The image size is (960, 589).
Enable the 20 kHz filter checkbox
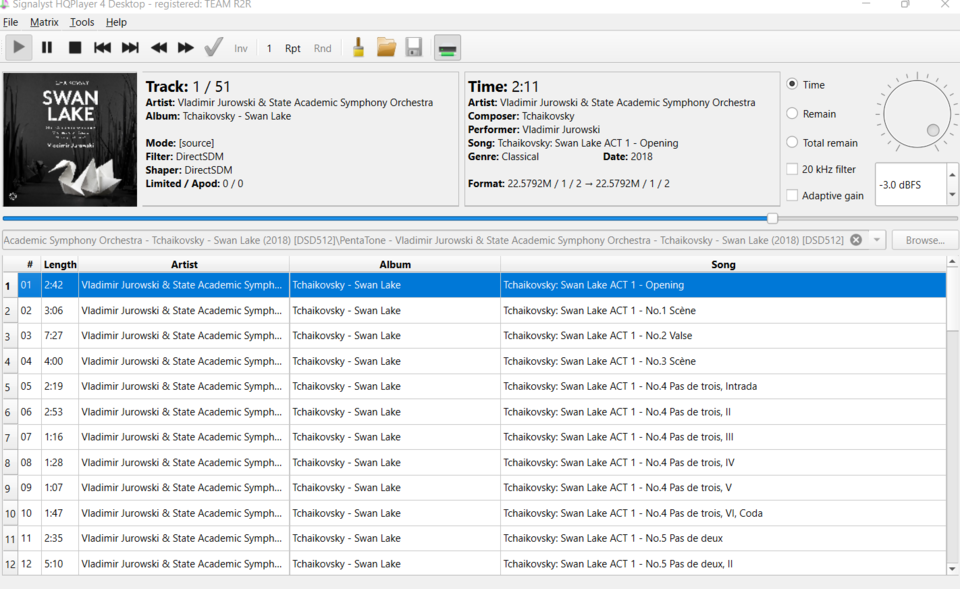pos(792,169)
